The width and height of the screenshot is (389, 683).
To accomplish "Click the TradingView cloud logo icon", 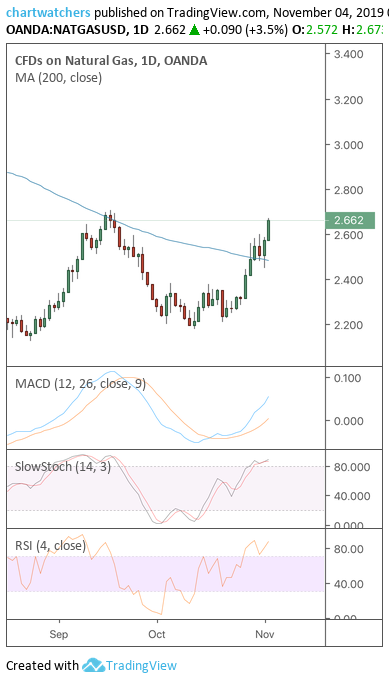I will [x=94, y=665].
